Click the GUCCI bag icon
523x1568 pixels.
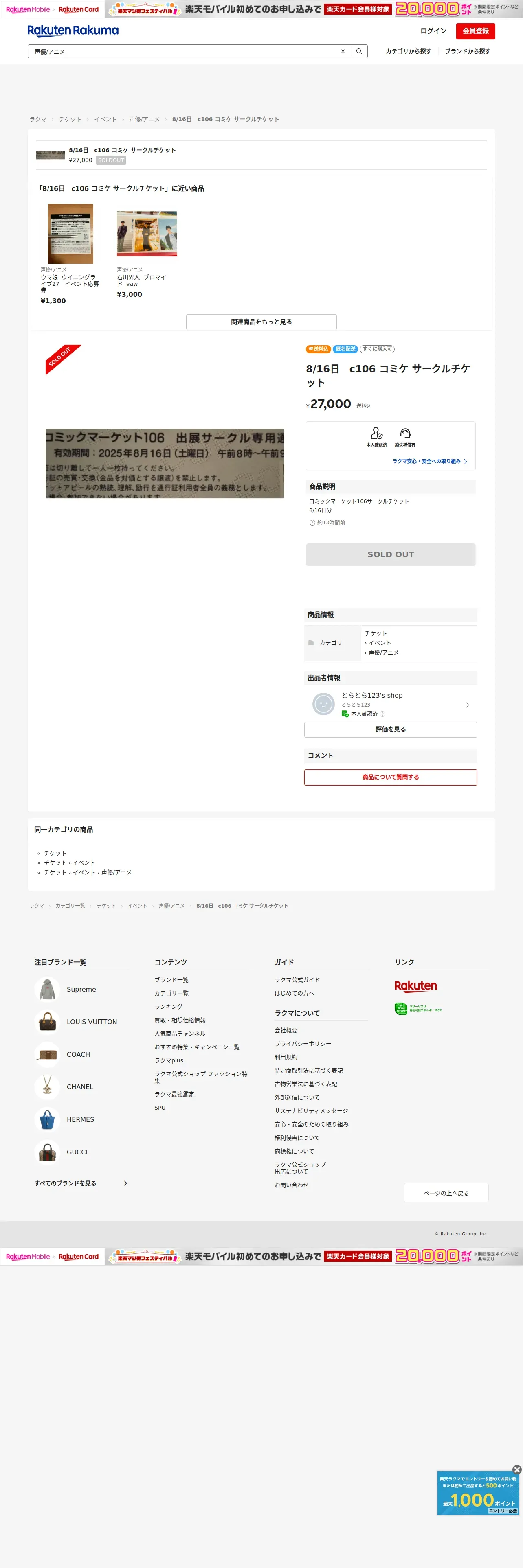[47, 1152]
